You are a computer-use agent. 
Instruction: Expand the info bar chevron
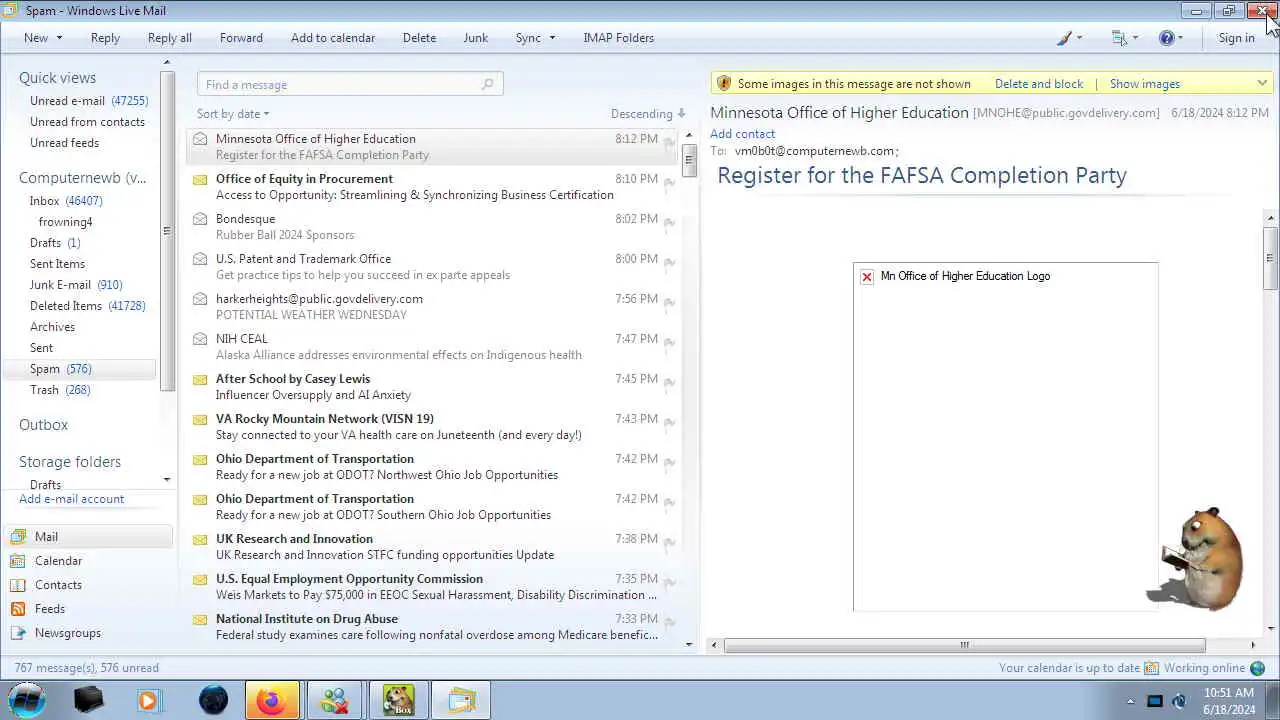click(1262, 84)
